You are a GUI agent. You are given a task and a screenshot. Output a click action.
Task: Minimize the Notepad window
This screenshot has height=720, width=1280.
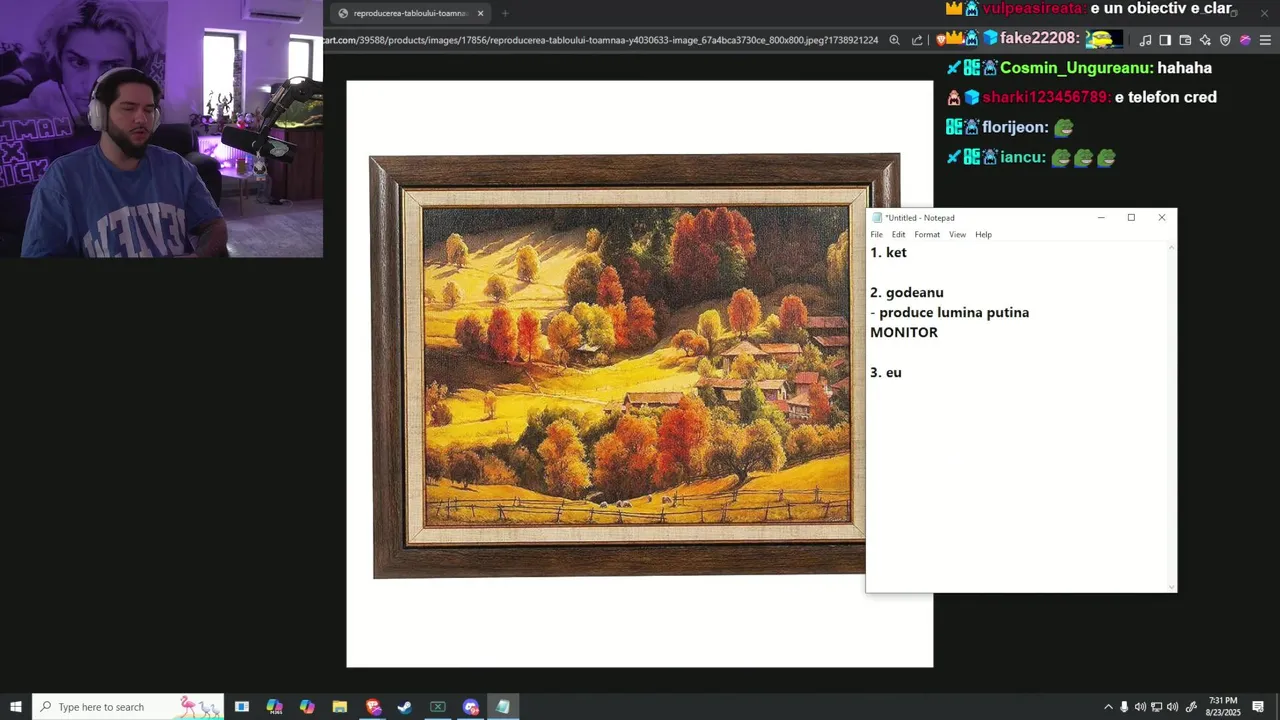tap(1101, 217)
